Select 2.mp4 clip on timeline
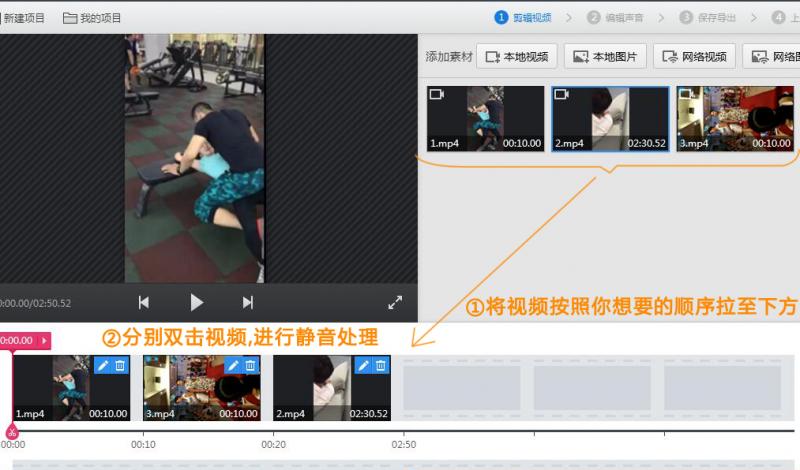 point(332,388)
